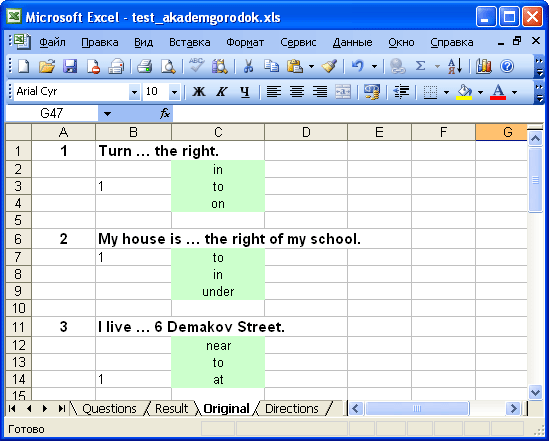The image size is (550, 442).
Task: Select the Format Painter brush icon
Action: coord(329,66)
